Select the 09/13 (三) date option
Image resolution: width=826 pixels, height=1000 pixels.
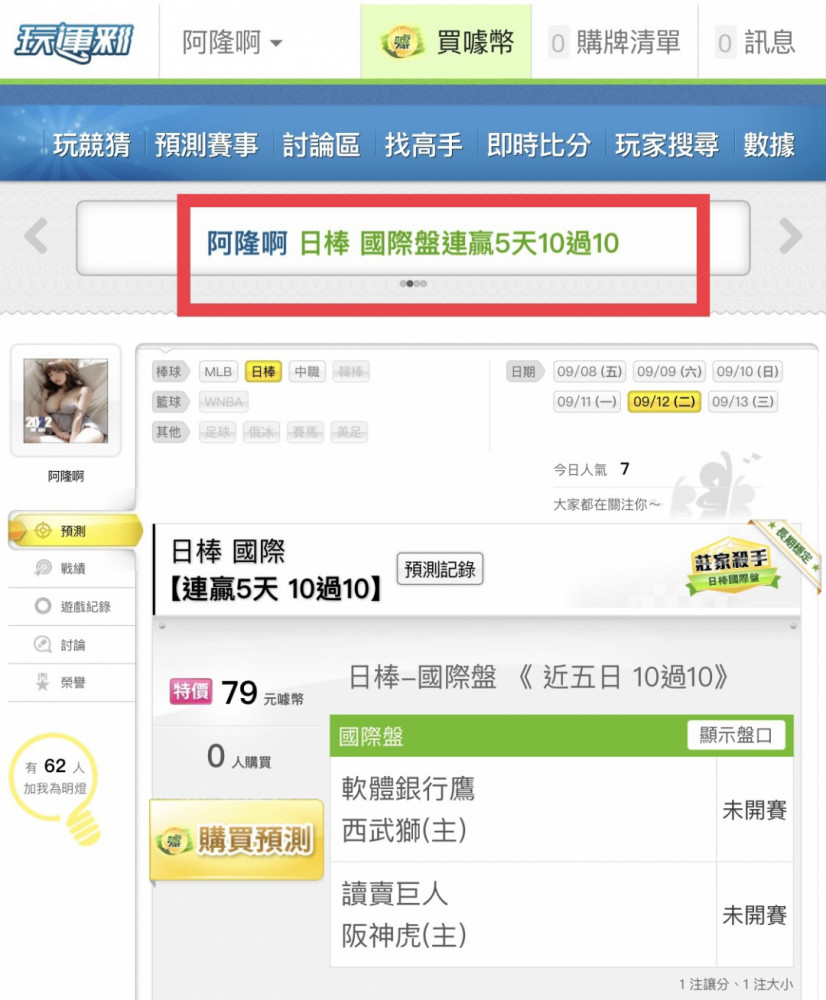[742, 402]
